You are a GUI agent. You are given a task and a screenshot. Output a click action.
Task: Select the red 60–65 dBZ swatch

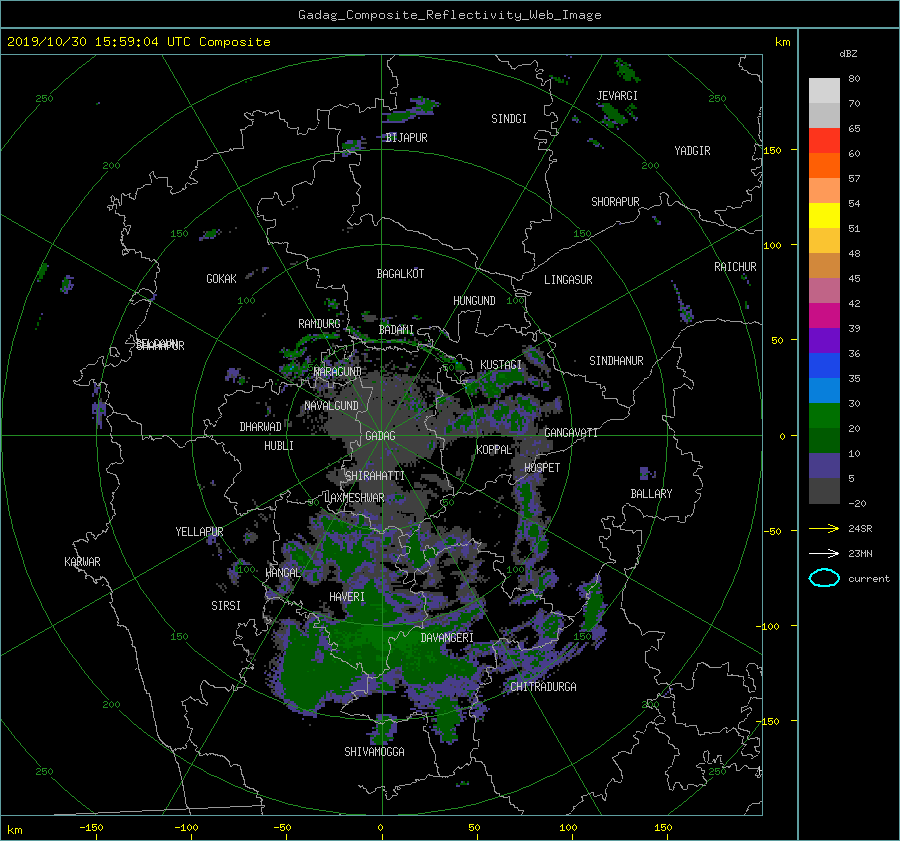[x=824, y=141]
